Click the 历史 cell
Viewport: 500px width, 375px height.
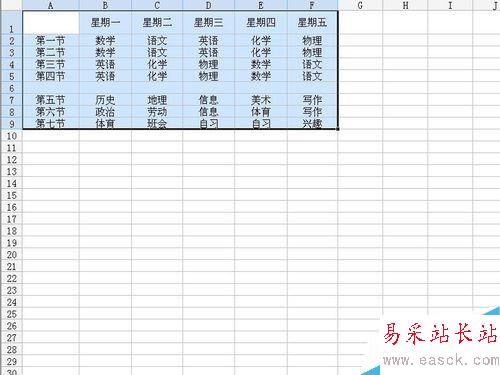click(105, 100)
